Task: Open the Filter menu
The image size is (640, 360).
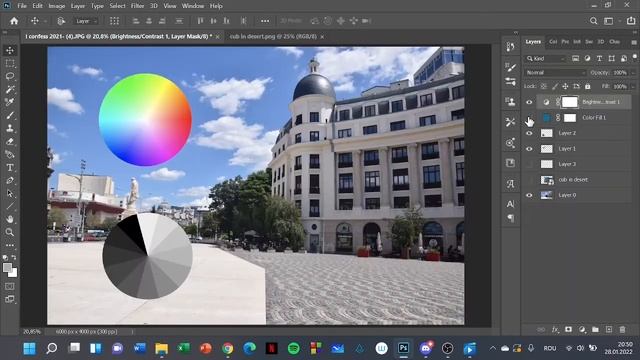Action: tap(138, 6)
